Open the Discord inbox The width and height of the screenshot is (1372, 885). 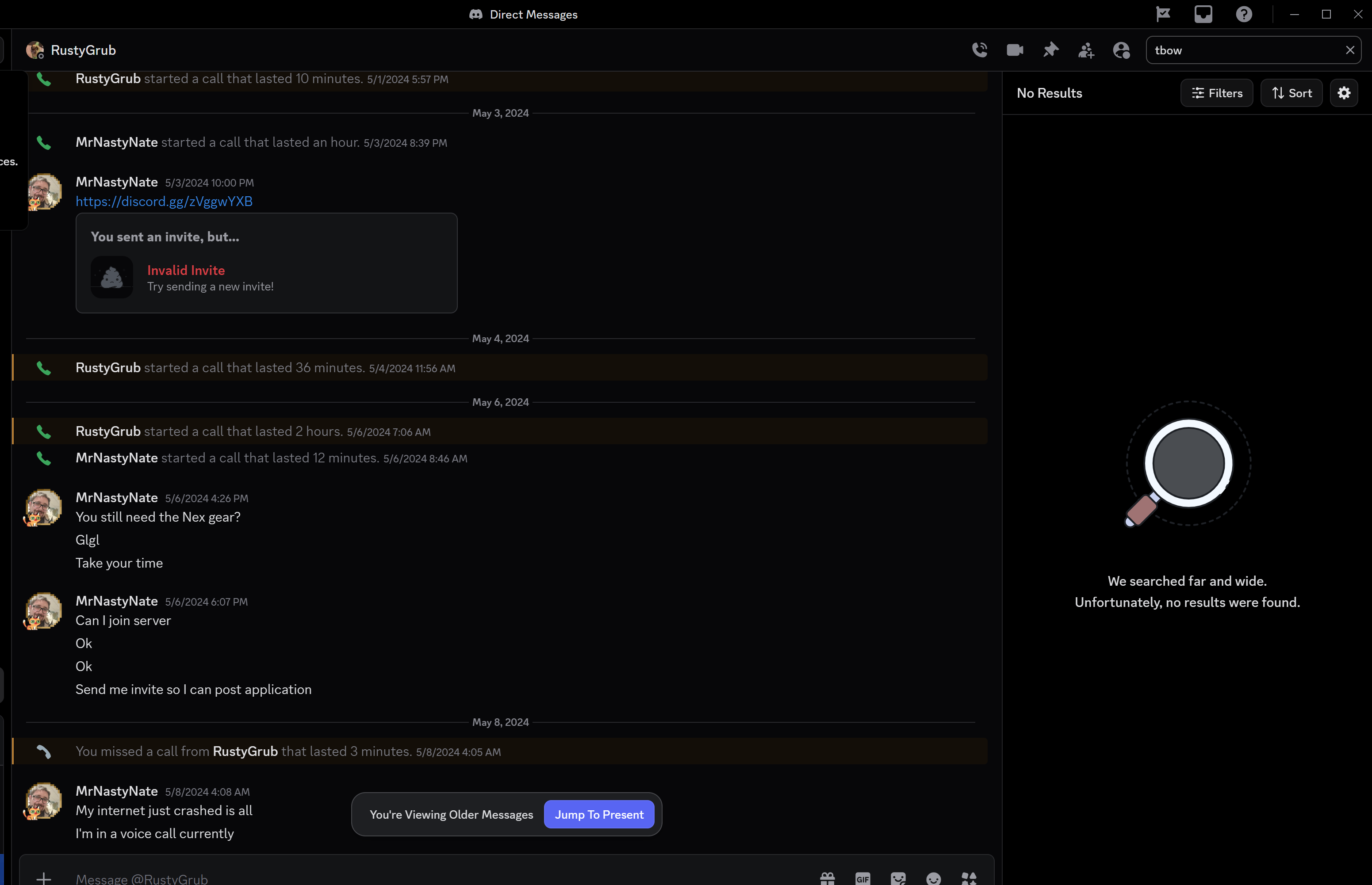click(x=1203, y=14)
